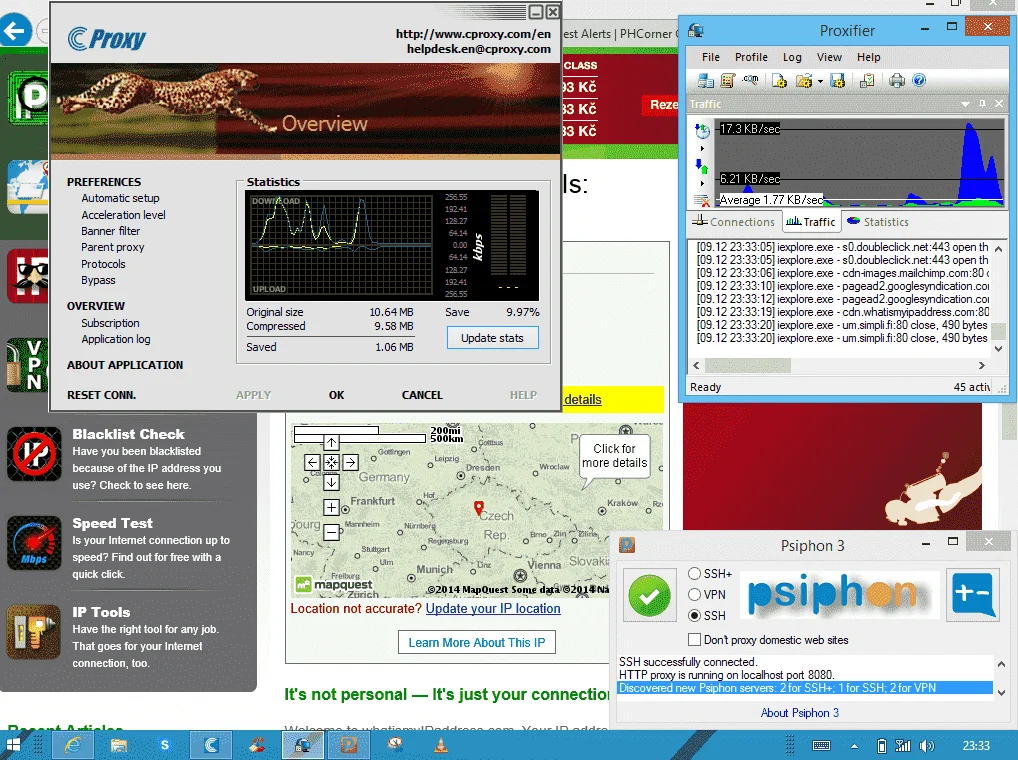Open Proxification Rules icon in Proxifier toolbar
The image size is (1018, 760).
[727, 80]
